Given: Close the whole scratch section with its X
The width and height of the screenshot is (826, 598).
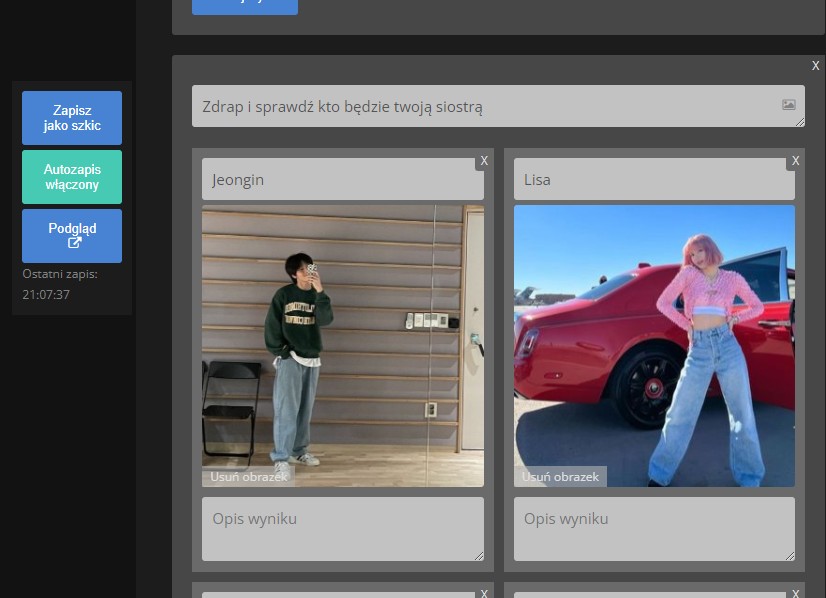Looking at the screenshot, I should click(x=815, y=65).
